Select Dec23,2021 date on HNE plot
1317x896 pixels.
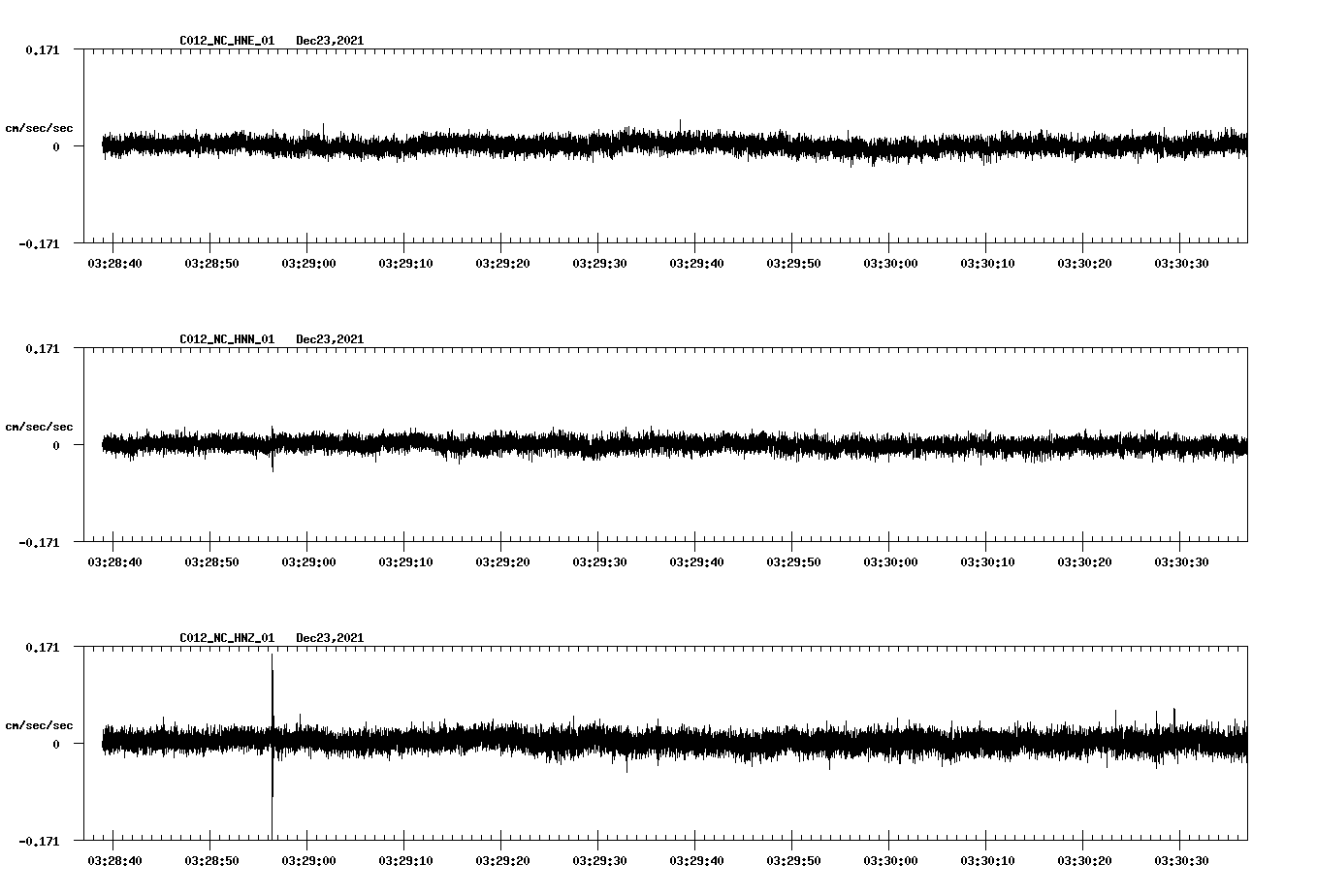tap(330, 41)
